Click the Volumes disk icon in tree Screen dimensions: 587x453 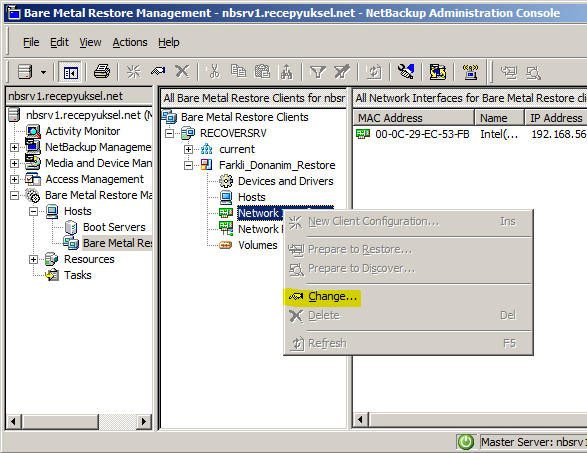[x=225, y=245]
